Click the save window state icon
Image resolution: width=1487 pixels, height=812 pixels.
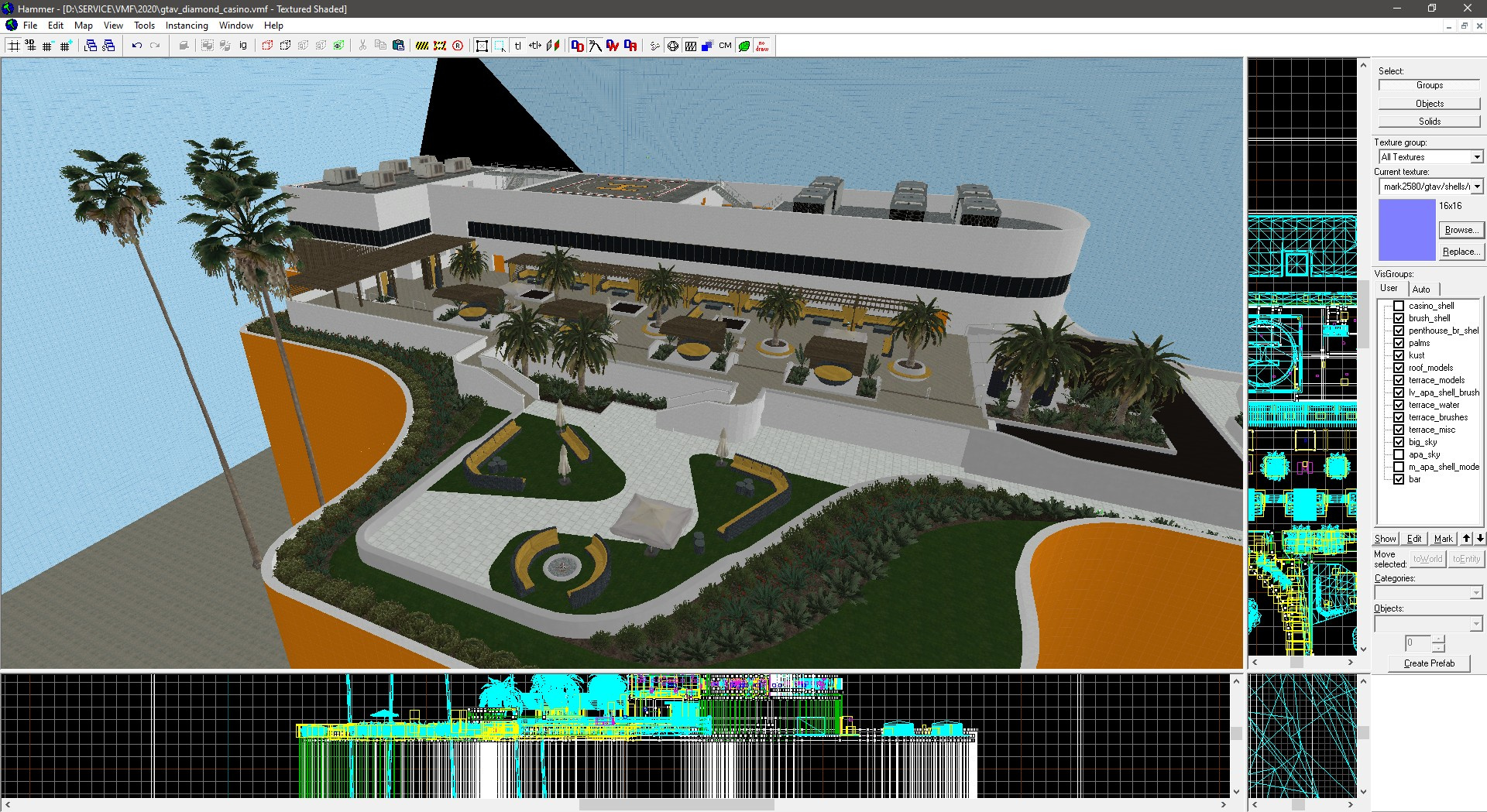coord(108,46)
